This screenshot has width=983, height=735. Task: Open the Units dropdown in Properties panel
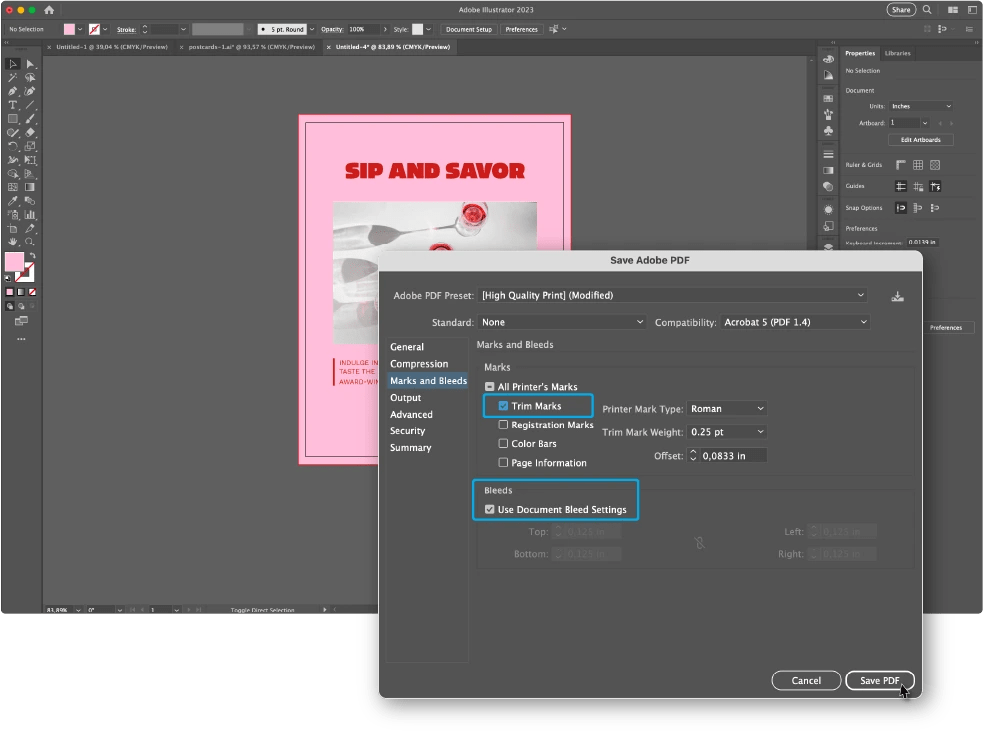(x=919, y=106)
